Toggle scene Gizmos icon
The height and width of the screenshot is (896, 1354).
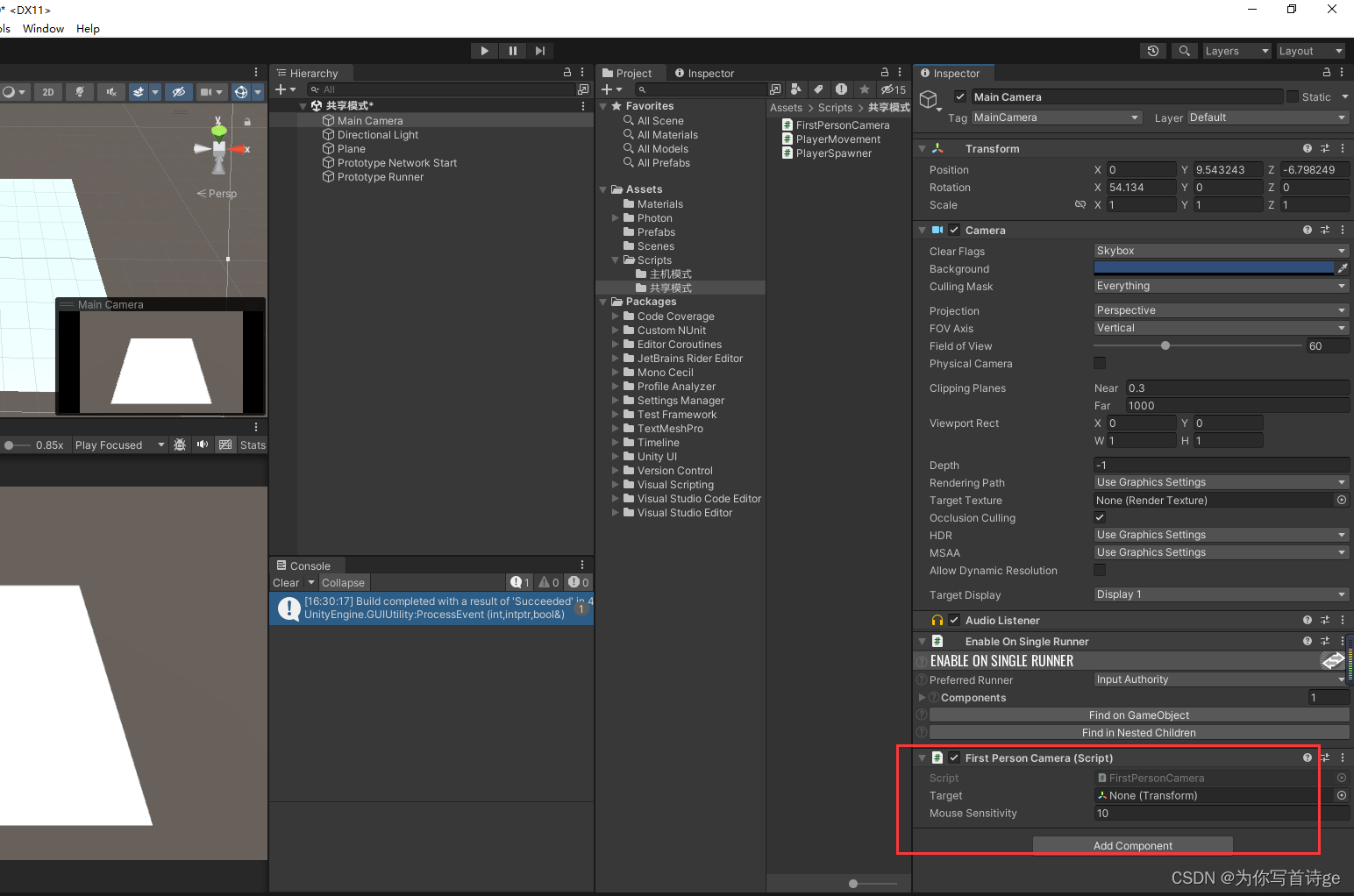click(241, 92)
